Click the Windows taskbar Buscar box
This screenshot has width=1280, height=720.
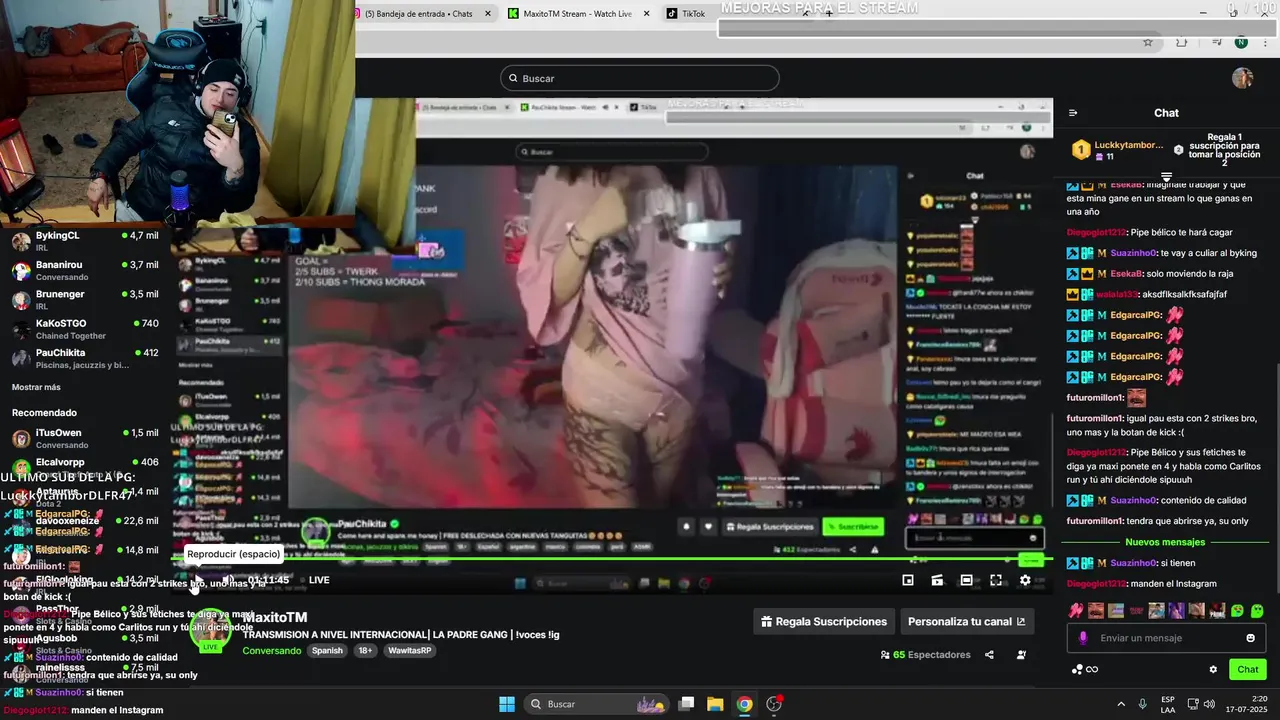[597, 704]
